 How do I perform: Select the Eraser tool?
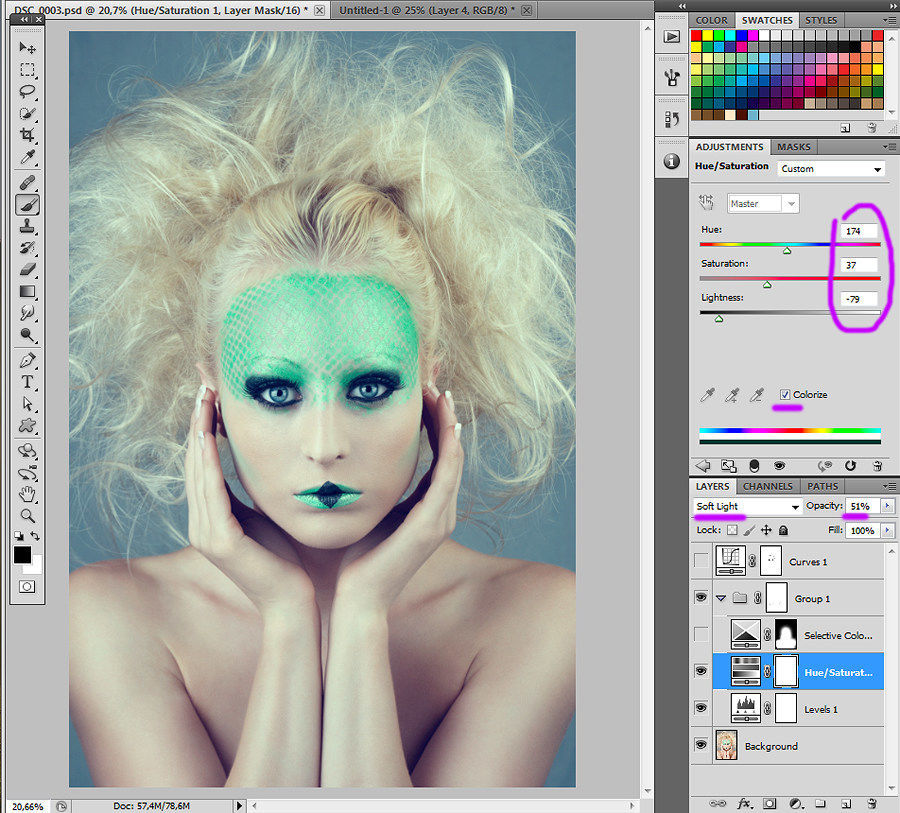(27, 270)
